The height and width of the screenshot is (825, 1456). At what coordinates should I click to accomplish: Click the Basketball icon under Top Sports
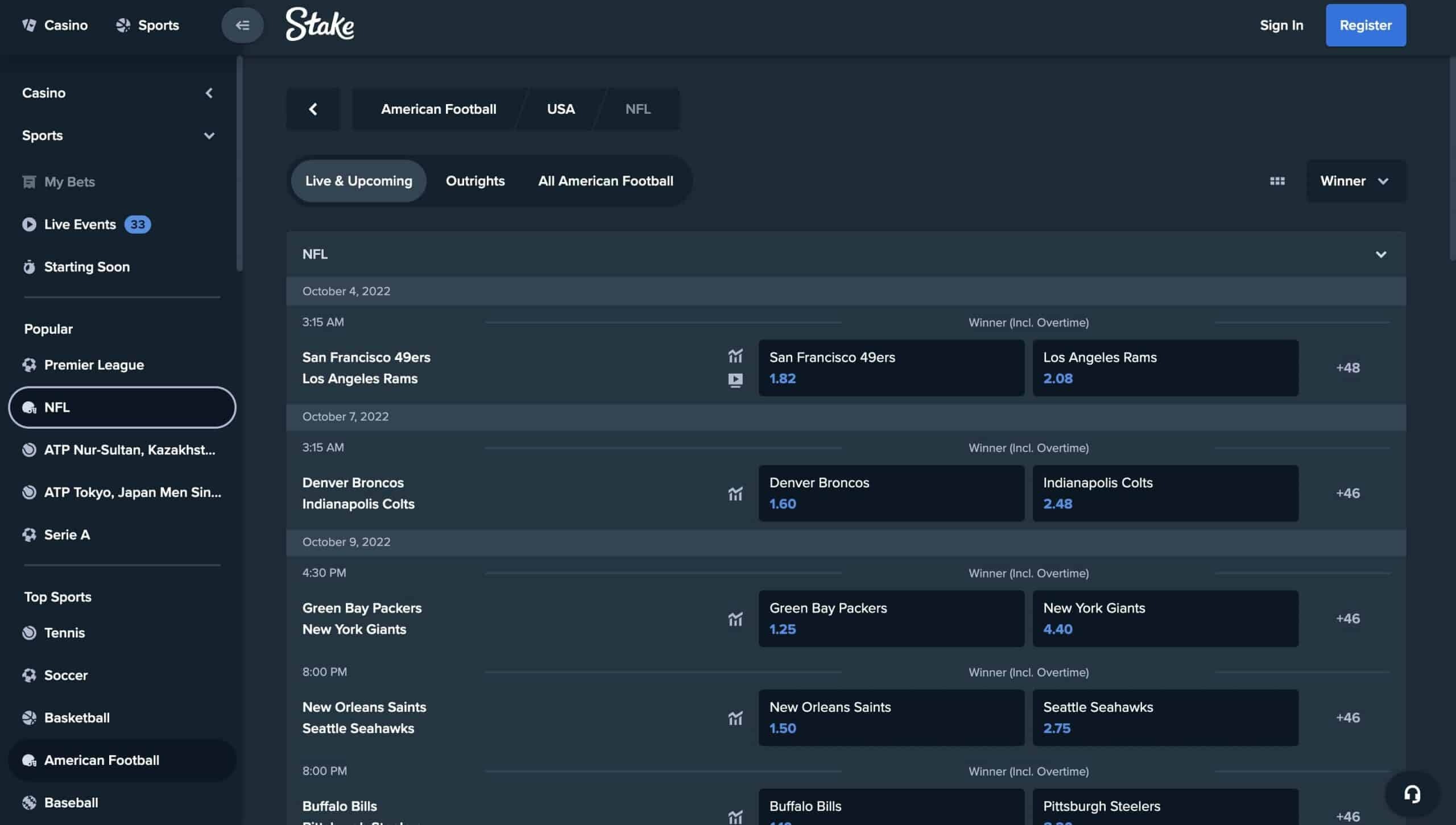(29, 718)
